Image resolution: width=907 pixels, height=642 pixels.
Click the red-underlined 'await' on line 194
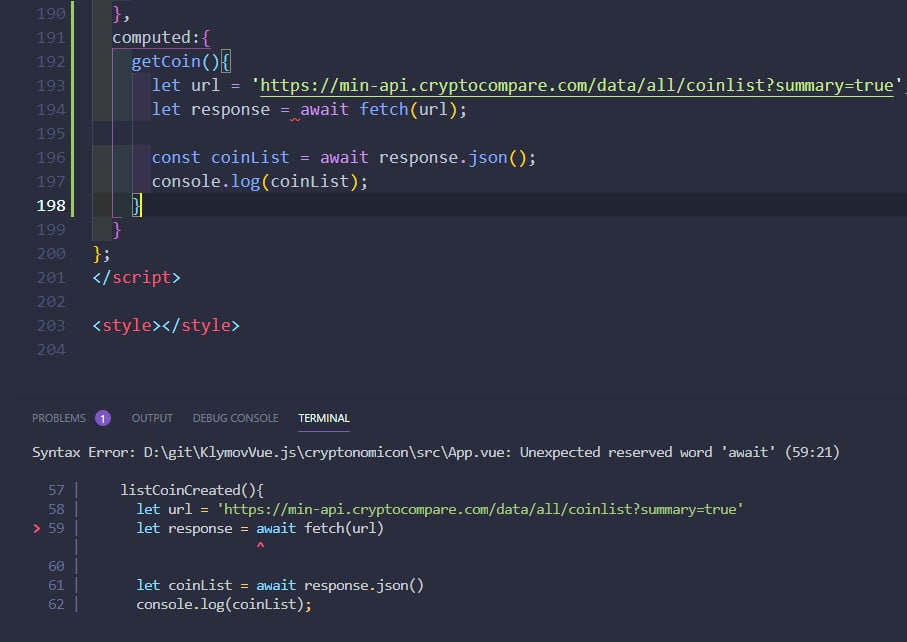pos(324,109)
